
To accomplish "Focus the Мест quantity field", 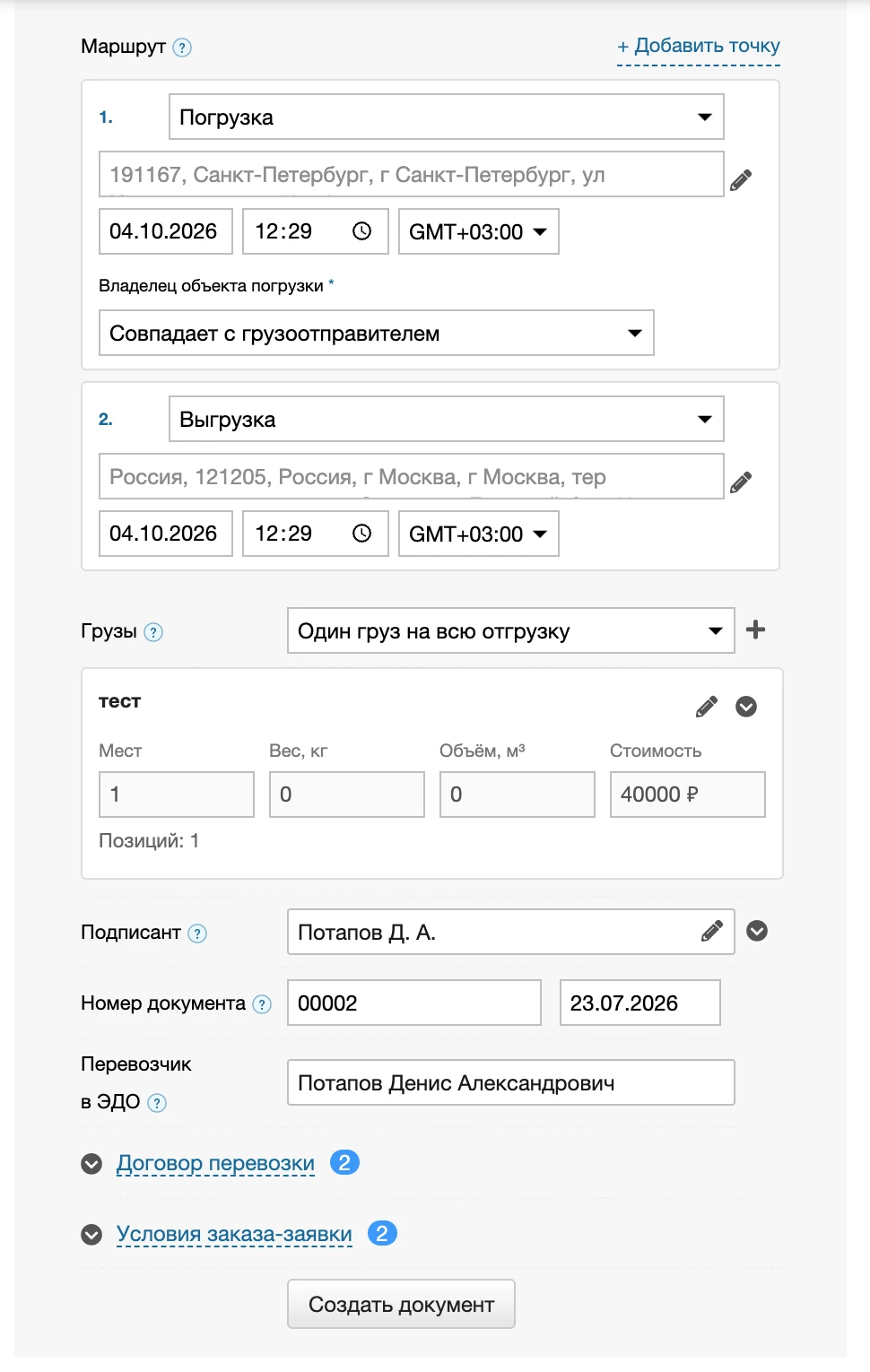I will coord(177,795).
